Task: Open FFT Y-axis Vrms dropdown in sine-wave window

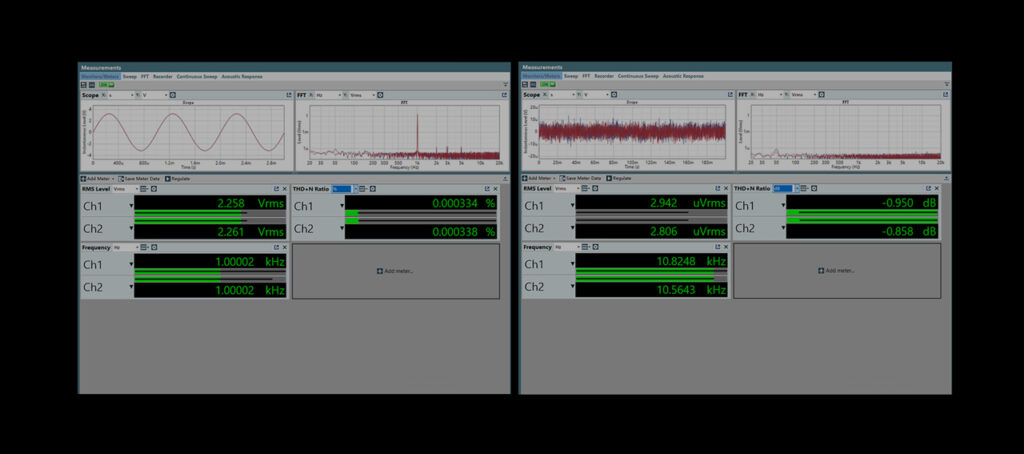Action: (x=363, y=95)
